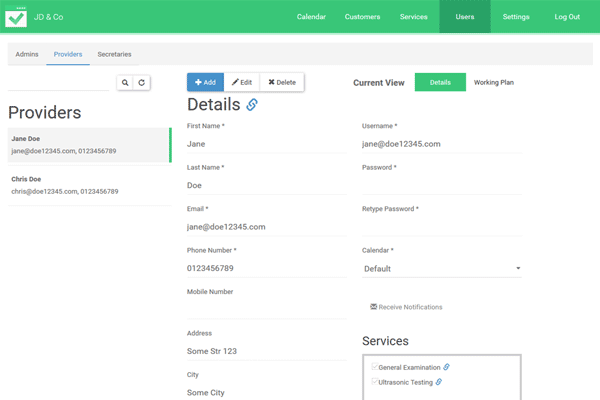600x400 pixels.
Task: Click link icon next to Ultrasonic Testing
Action: coord(439,382)
